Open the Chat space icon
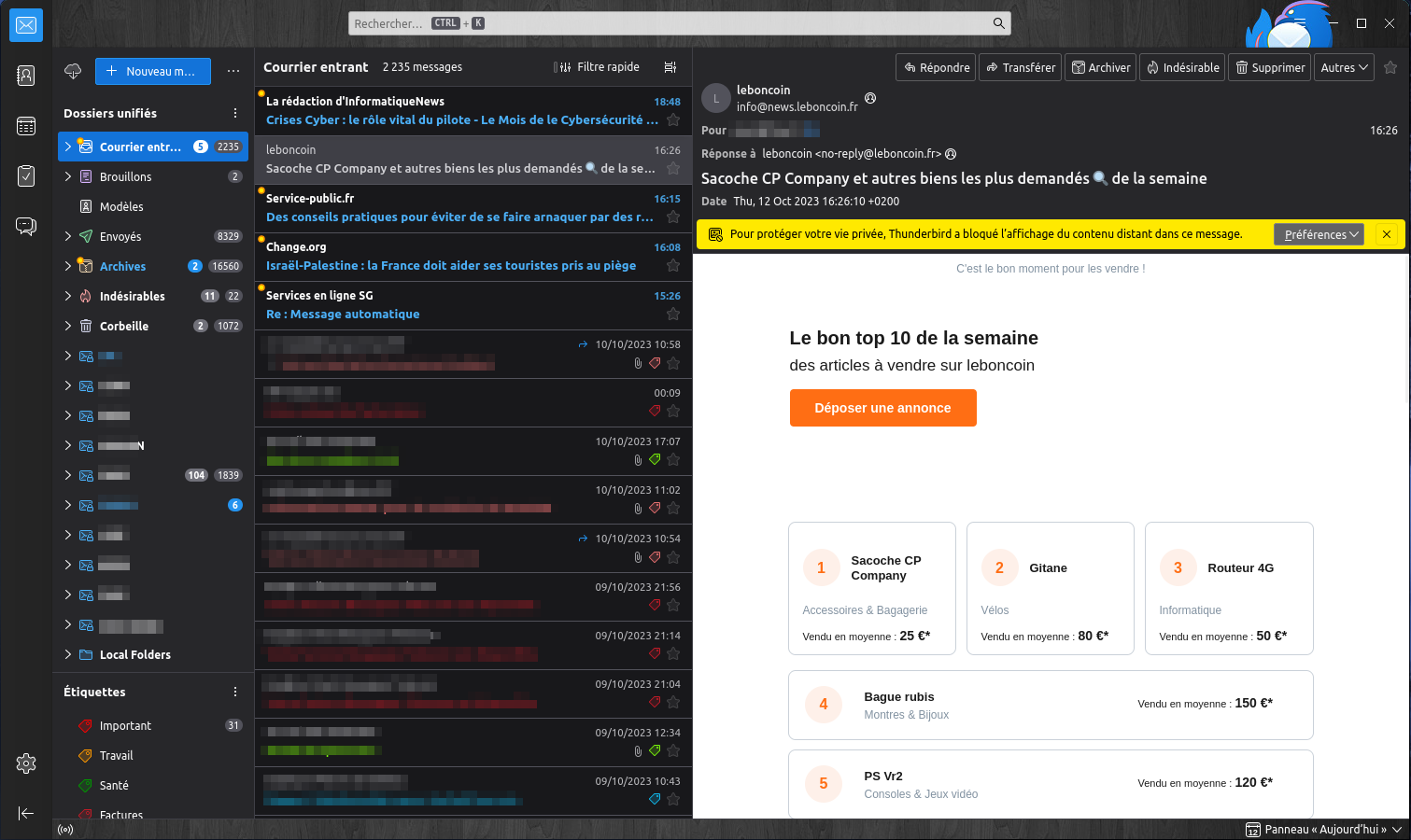The height and width of the screenshot is (840, 1411). pos(26,226)
